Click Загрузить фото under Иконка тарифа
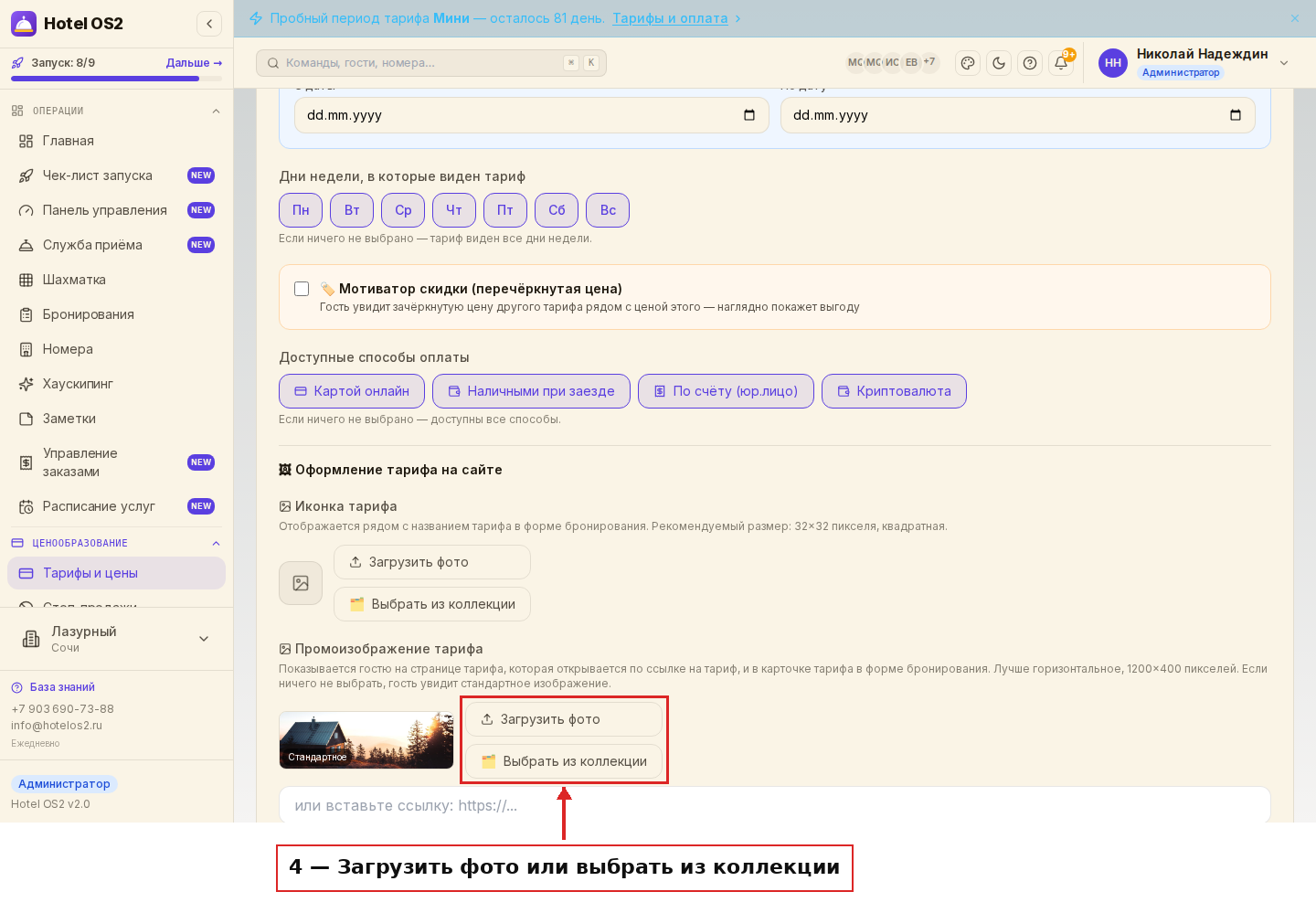The width and height of the screenshot is (1316, 913). 432,562
